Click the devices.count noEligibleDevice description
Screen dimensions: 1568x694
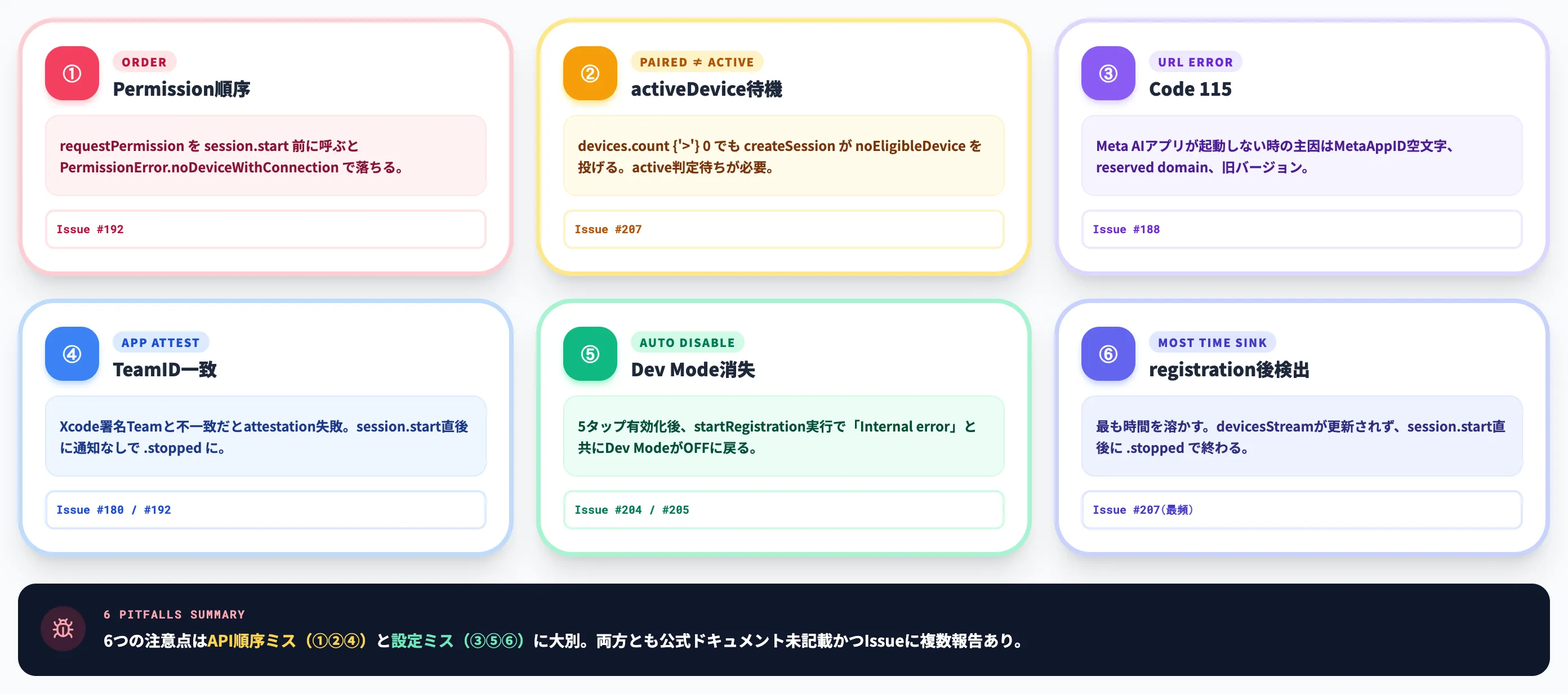tap(783, 156)
